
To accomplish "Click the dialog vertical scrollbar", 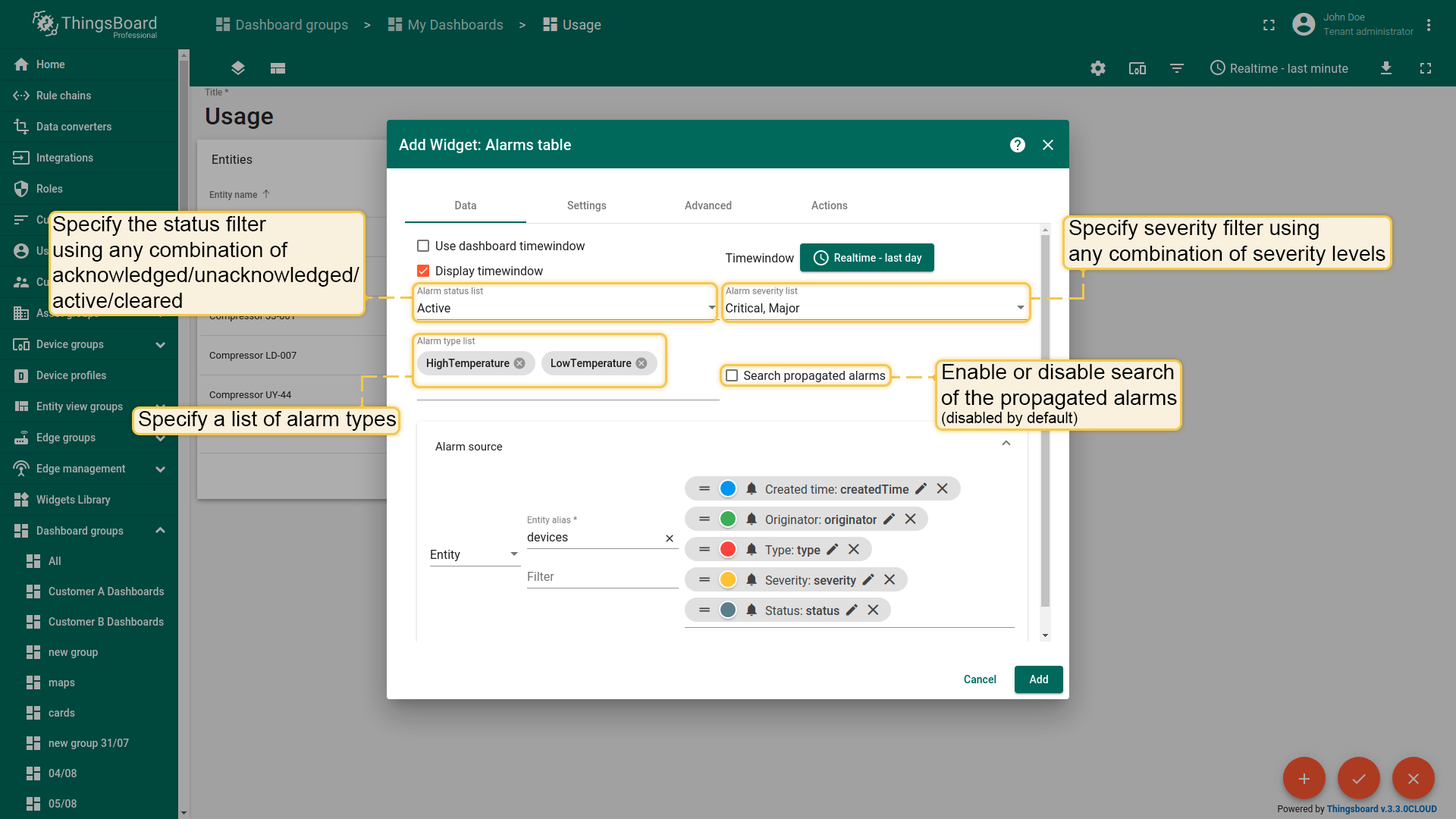I will coord(1045,421).
